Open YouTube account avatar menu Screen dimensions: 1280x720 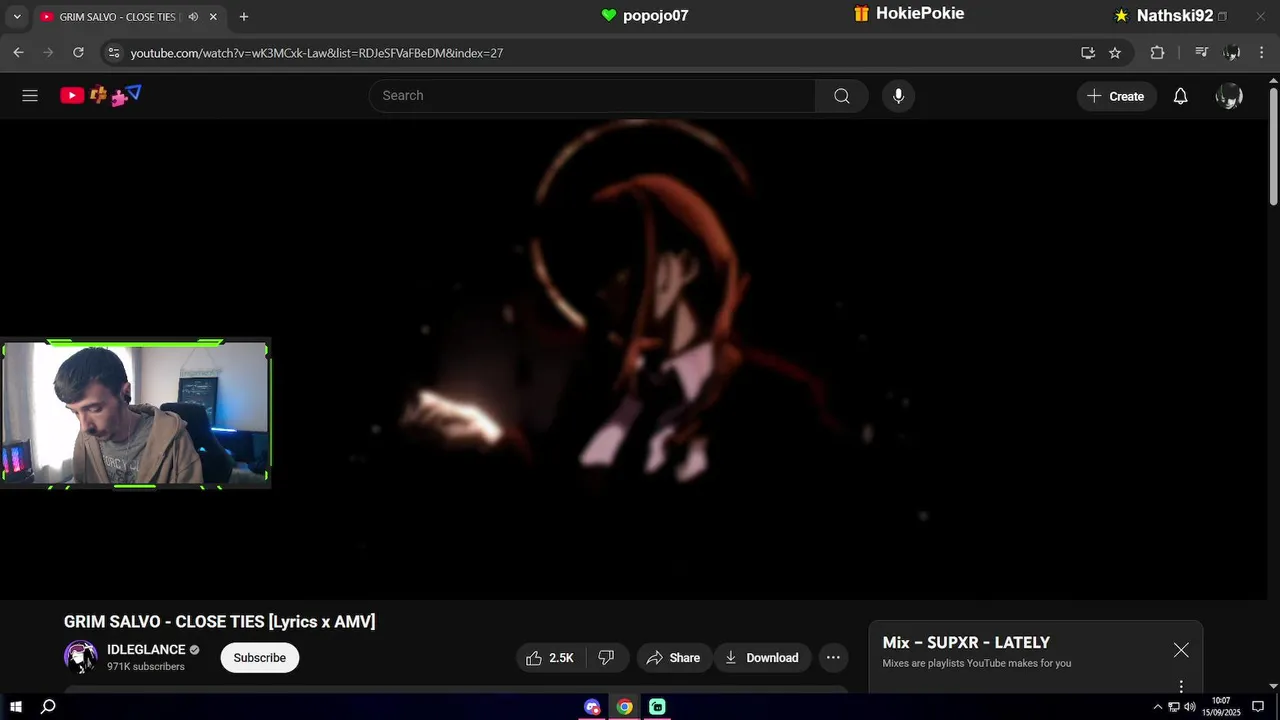coord(1228,96)
